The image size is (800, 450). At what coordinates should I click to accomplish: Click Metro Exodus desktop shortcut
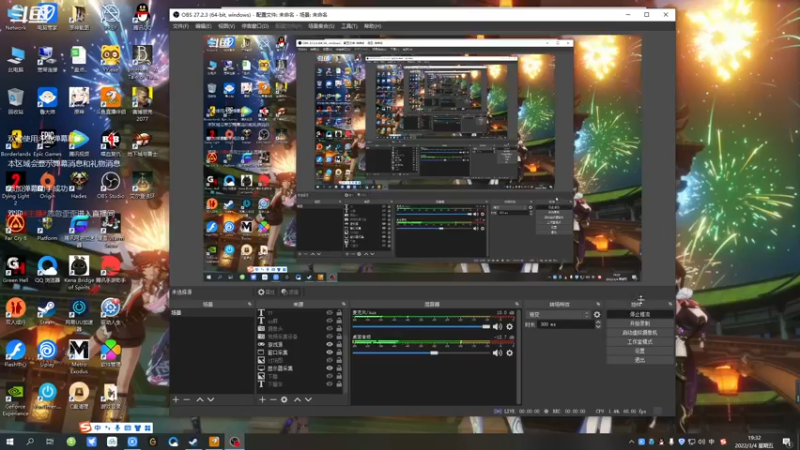pyautogui.click(x=79, y=357)
